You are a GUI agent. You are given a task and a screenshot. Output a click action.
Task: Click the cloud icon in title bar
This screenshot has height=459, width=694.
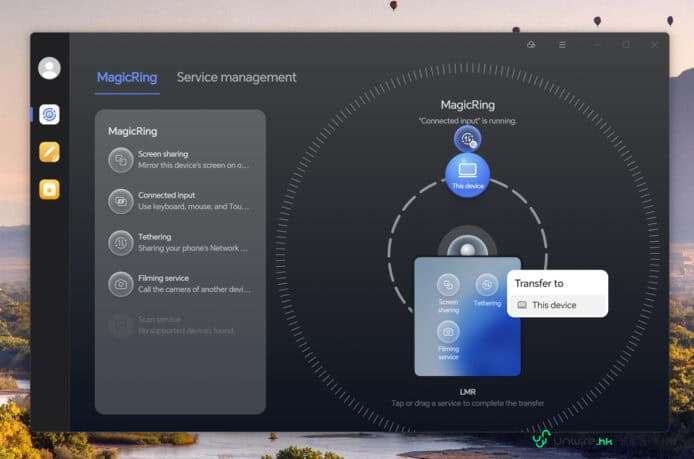coord(531,45)
